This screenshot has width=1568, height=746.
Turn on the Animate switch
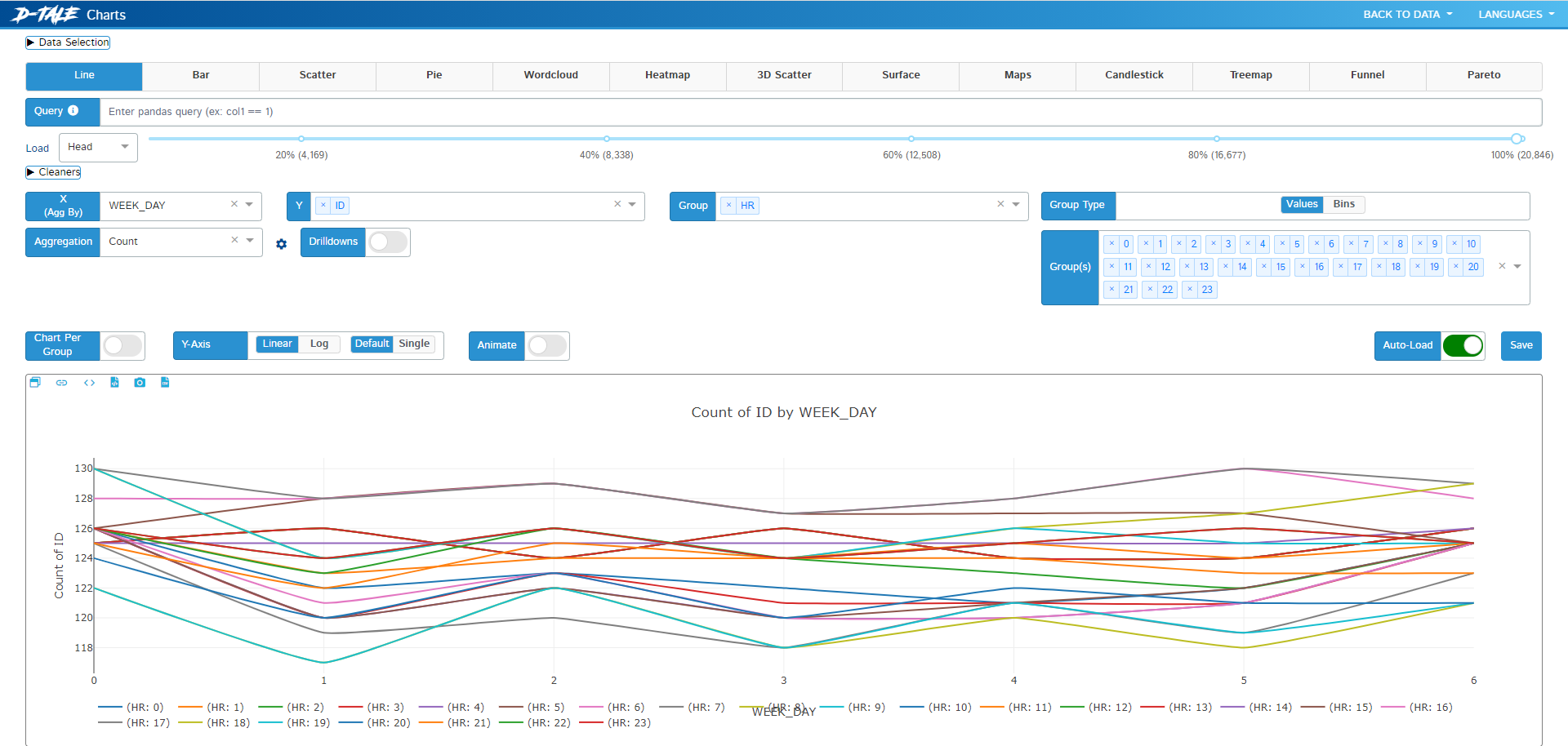tap(546, 345)
